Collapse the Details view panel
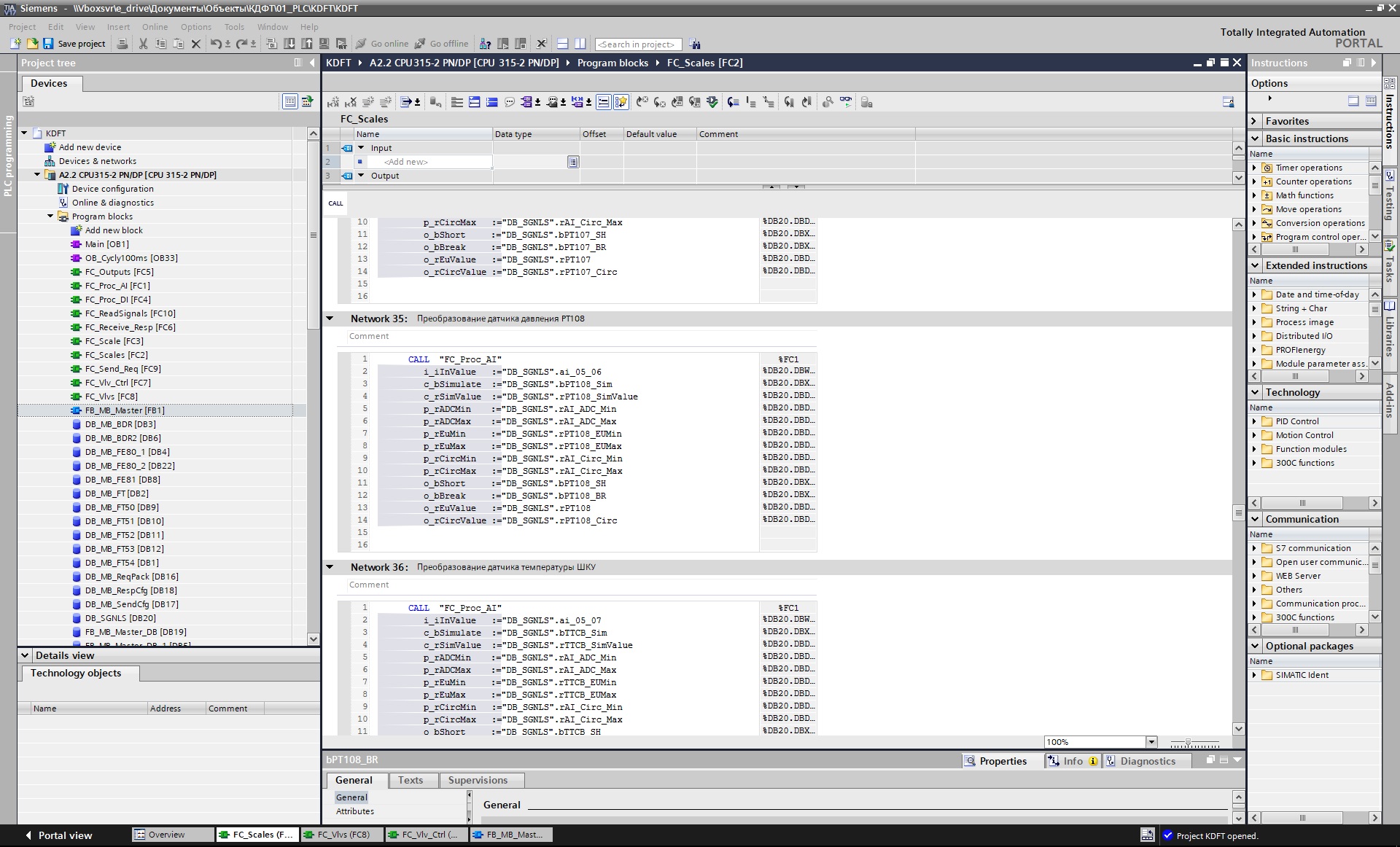The height and width of the screenshot is (847, 1400). tap(25, 655)
